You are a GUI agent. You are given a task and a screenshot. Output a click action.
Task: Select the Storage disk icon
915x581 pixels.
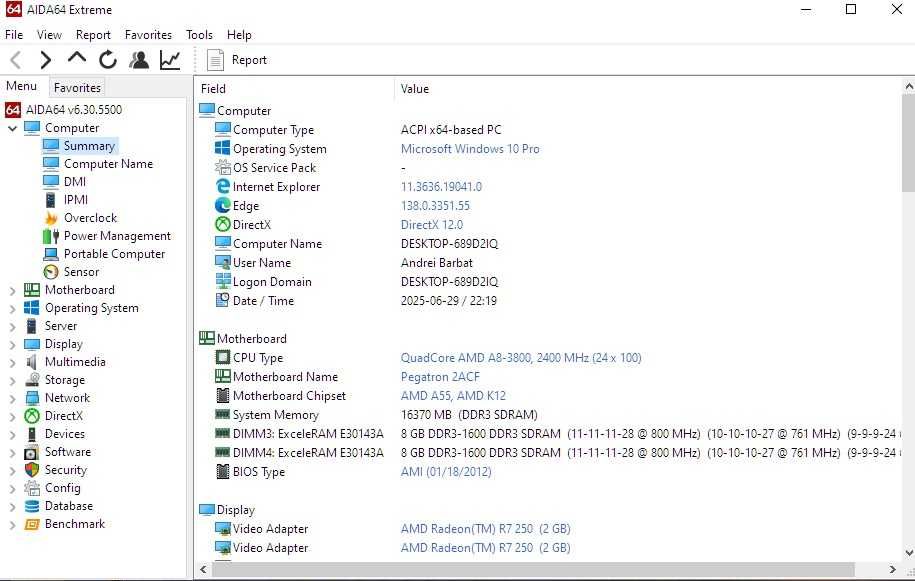click(32, 380)
